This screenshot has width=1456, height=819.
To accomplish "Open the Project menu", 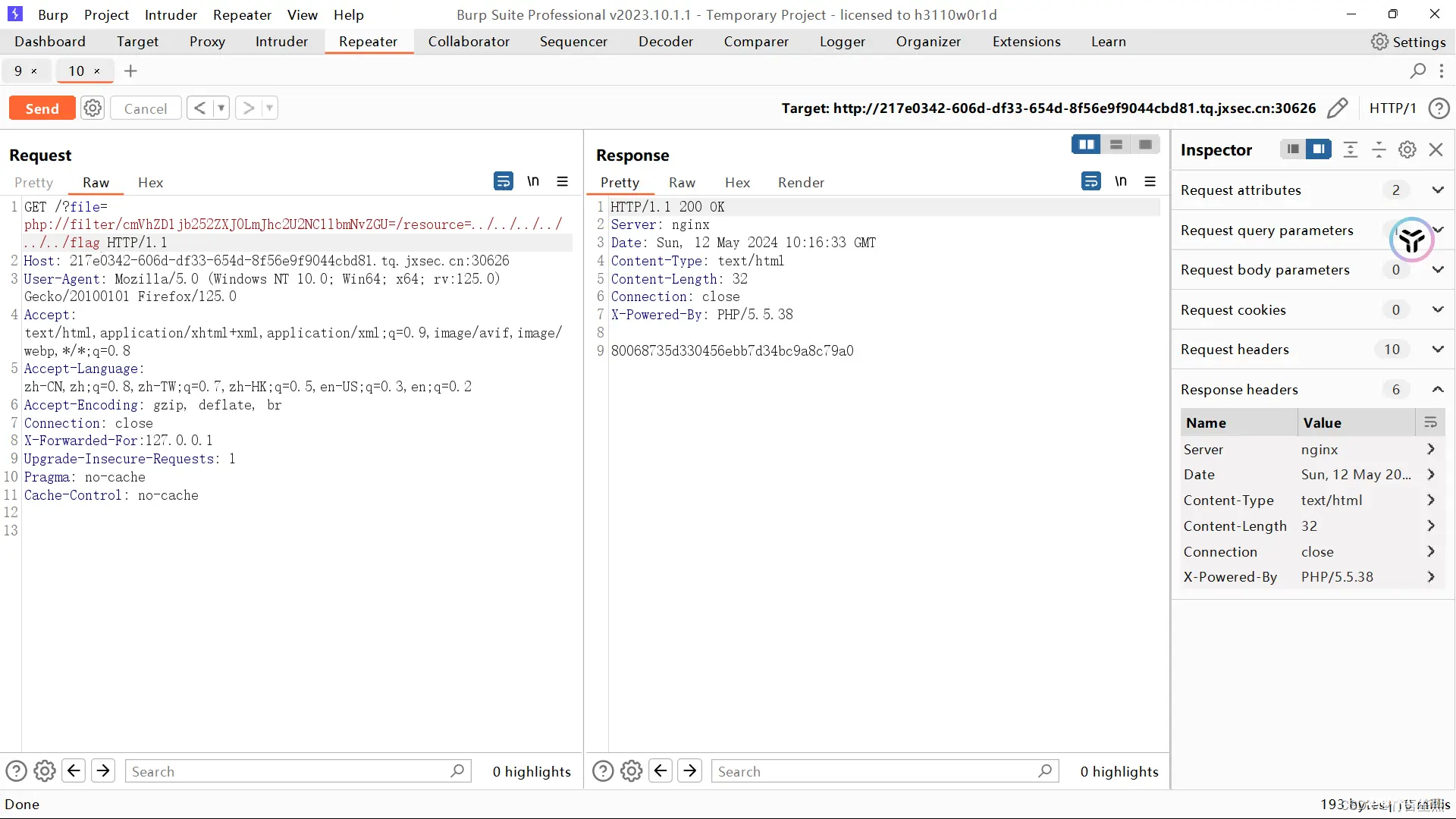I will (106, 14).
